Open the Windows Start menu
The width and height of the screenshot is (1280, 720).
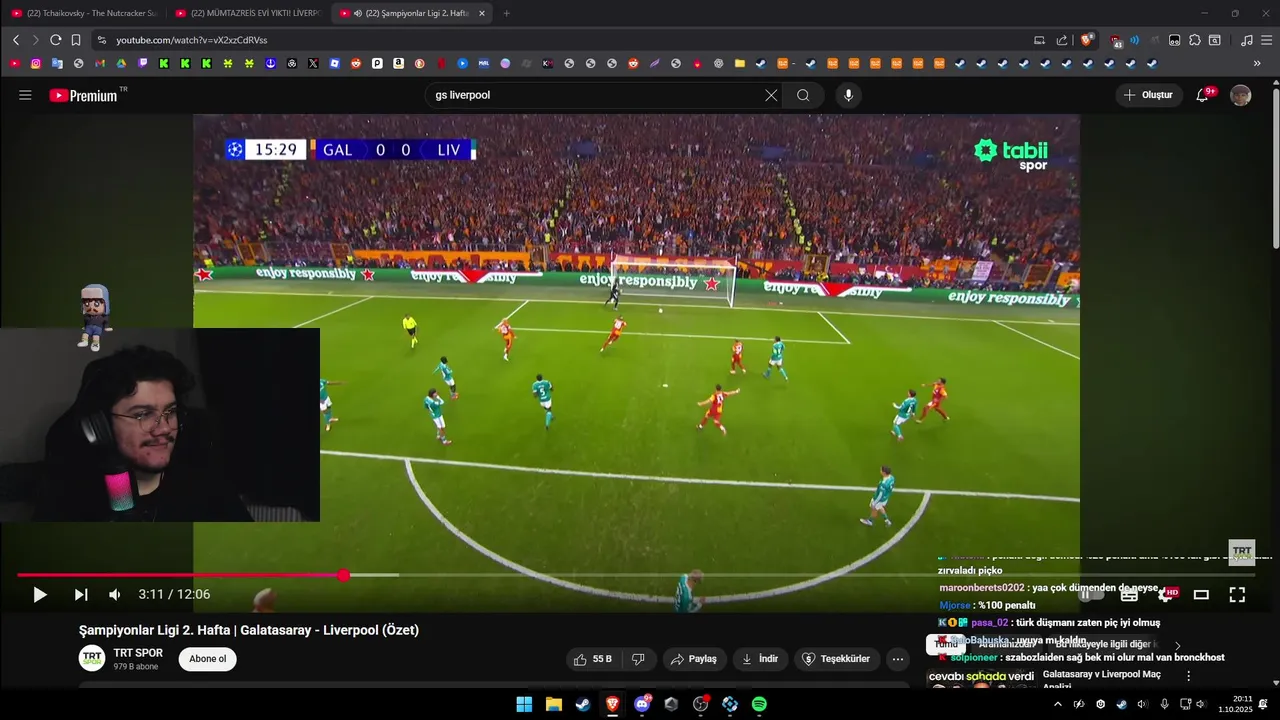pos(524,704)
